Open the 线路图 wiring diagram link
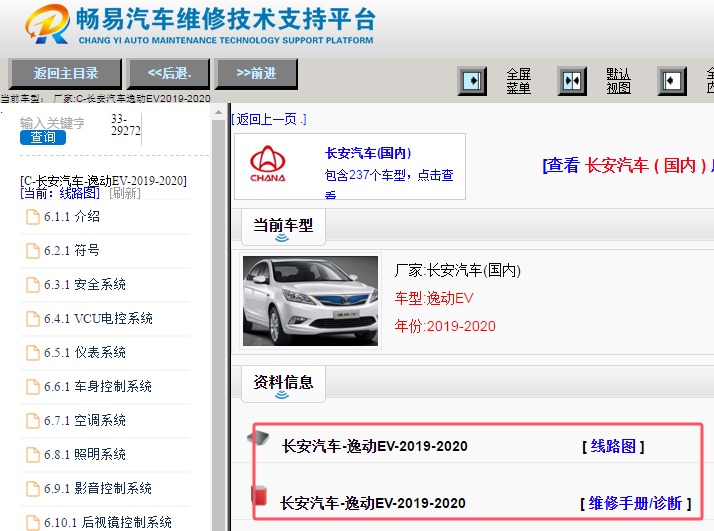The height and width of the screenshot is (531, 714). (613, 447)
